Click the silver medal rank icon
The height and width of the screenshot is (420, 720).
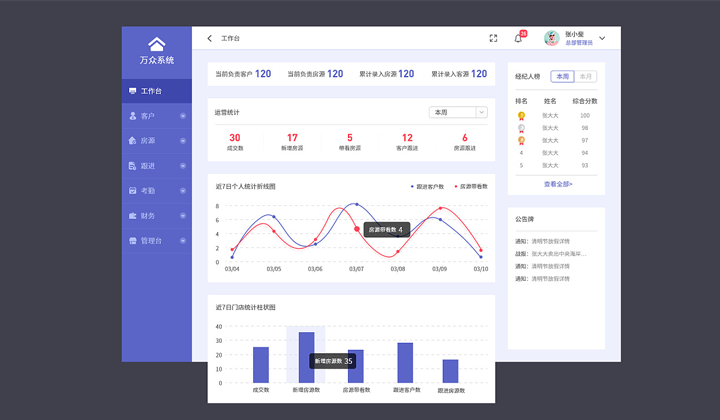521,128
